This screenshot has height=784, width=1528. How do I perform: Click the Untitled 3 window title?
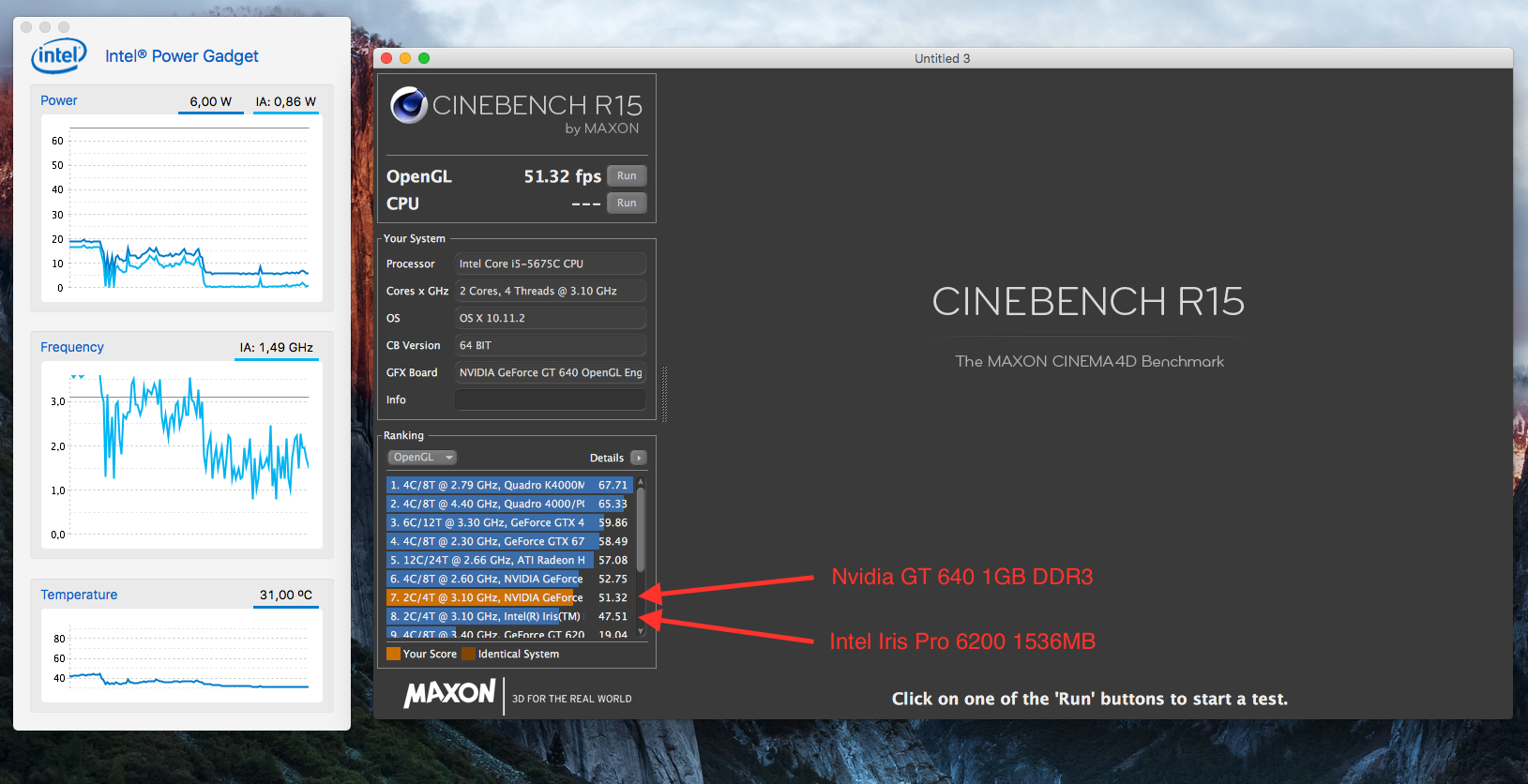click(x=943, y=58)
